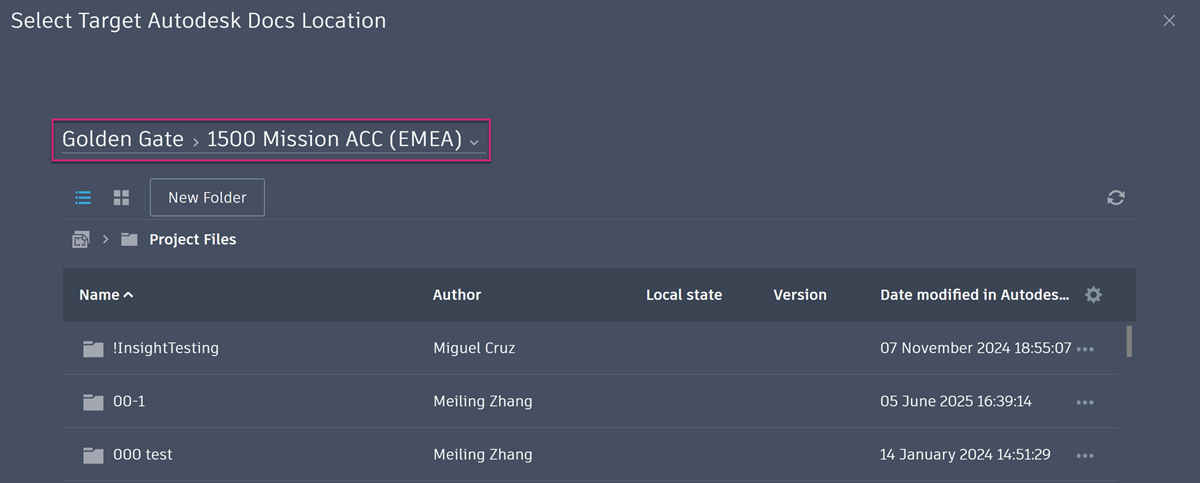Screen dimensions: 1200x483
Task: Switch to grid thumbnail view
Action: click(121, 198)
